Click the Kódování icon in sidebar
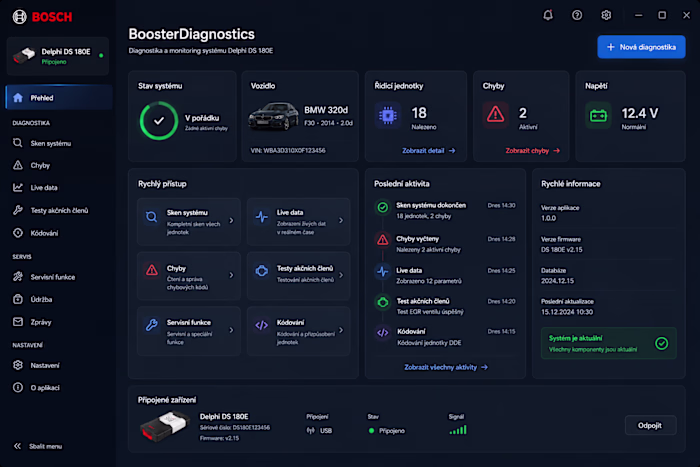Screen dimensions: 700x467 tap(17, 233)
